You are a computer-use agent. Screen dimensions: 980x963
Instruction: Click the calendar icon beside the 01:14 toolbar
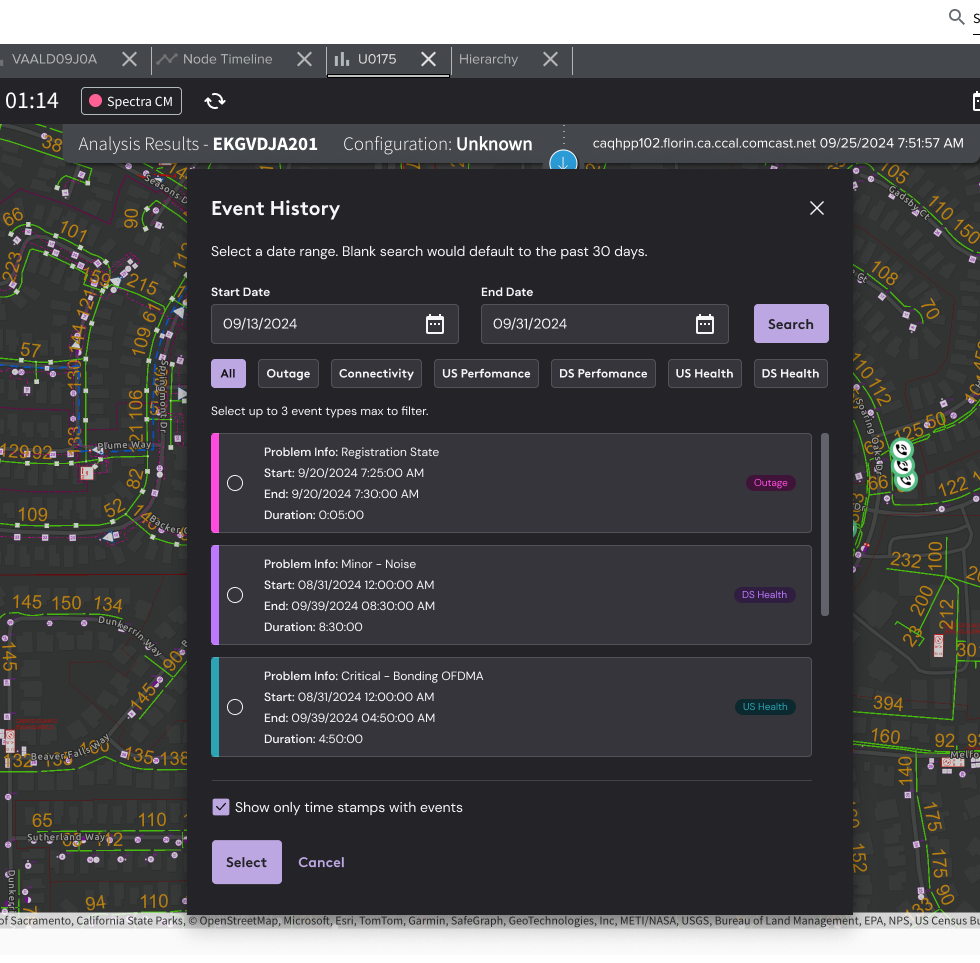click(976, 101)
